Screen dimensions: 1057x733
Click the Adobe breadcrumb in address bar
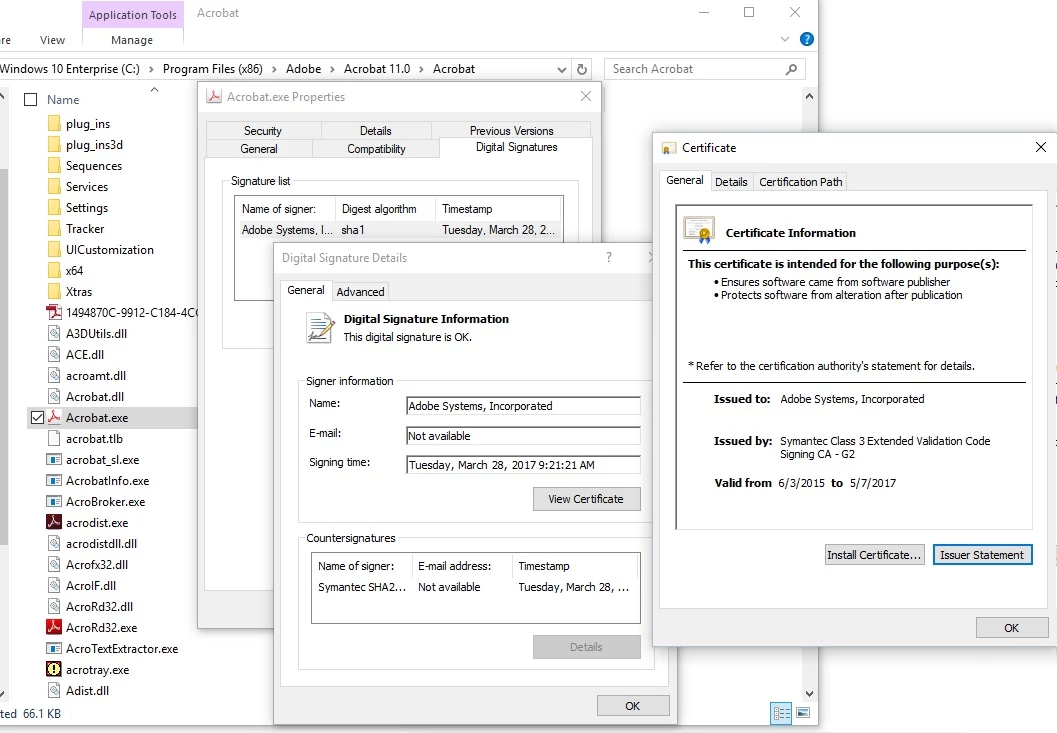[303, 69]
